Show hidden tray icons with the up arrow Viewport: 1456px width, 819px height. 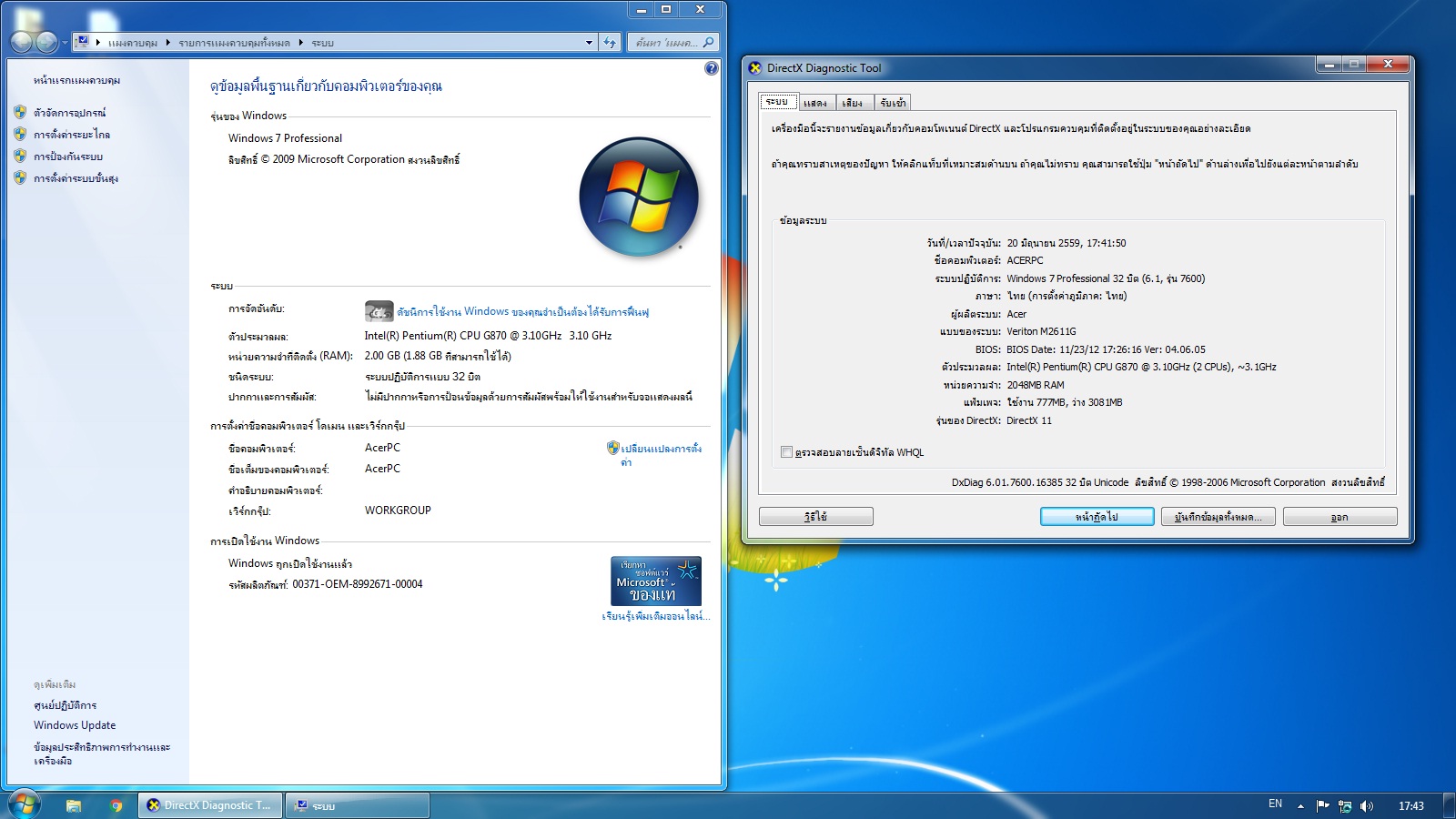coord(1300,806)
